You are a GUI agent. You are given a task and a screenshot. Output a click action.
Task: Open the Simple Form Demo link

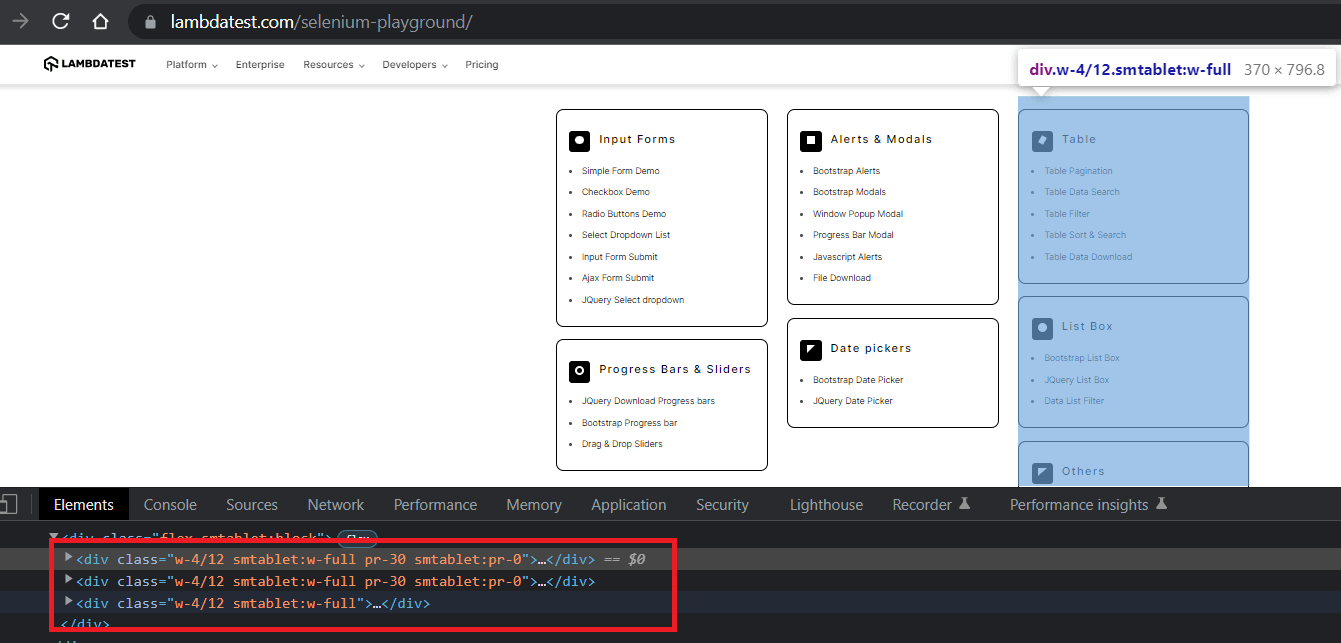(x=620, y=170)
